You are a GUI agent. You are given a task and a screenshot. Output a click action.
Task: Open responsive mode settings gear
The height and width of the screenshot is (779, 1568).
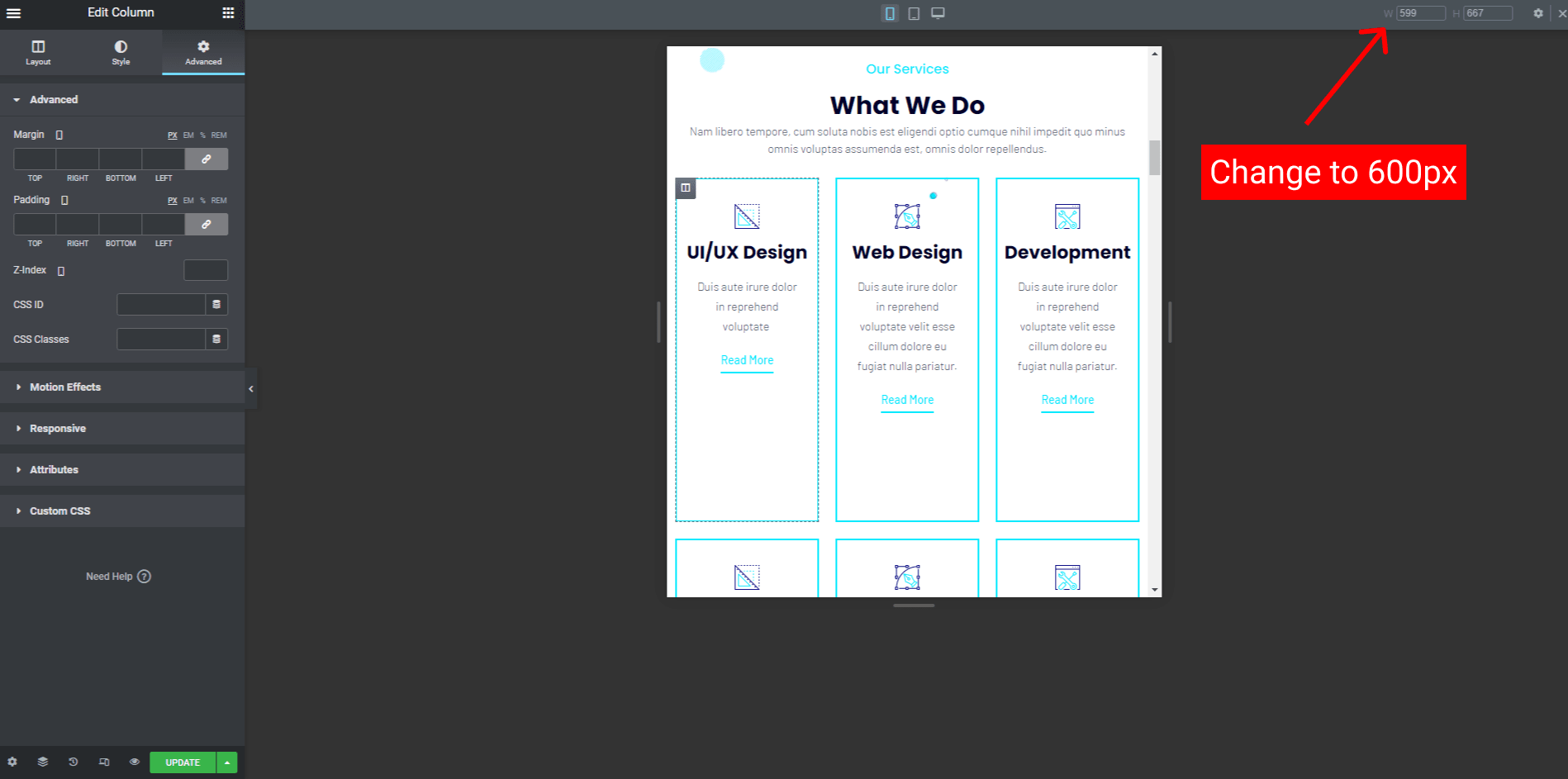pyautogui.click(x=1538, y=13)
